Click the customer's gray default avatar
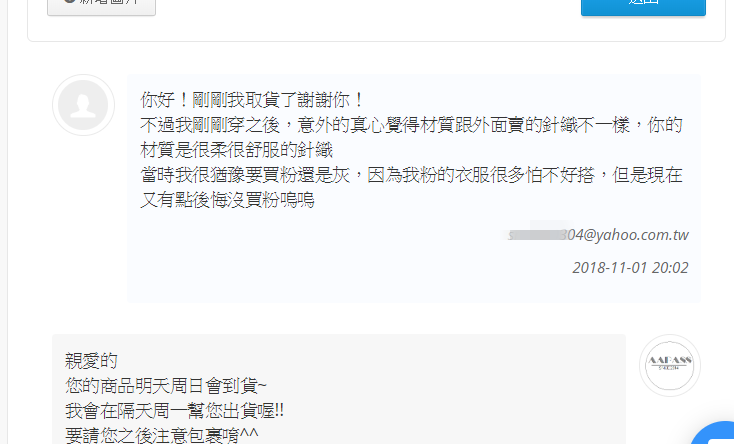The image size is (734, 444). click(x=83, y=105)
